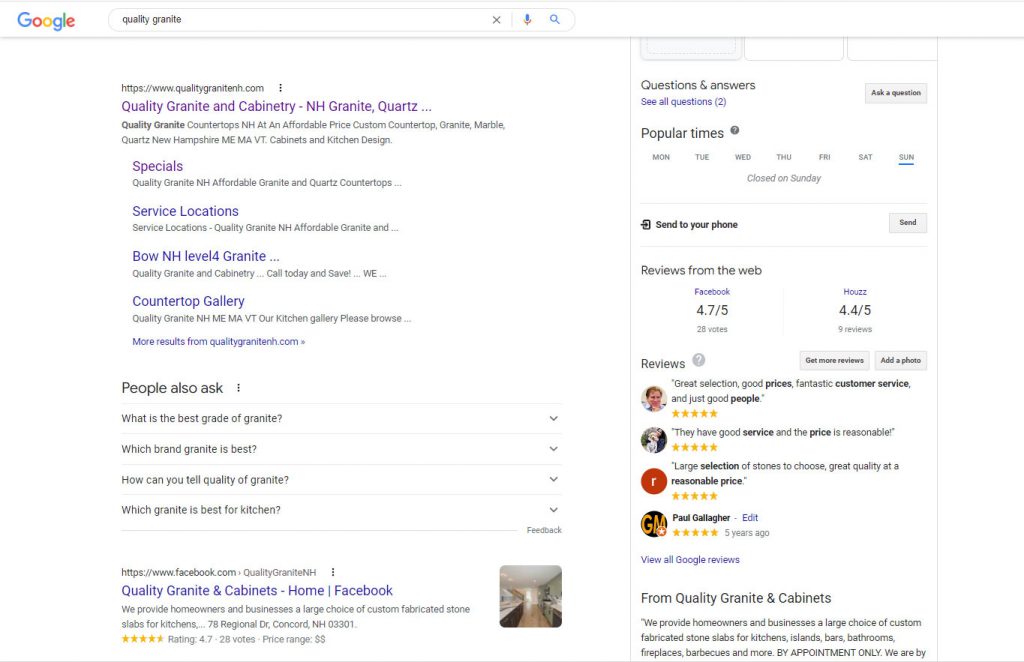
Task: Select SUN in Popular times
Action: point(906,157)
